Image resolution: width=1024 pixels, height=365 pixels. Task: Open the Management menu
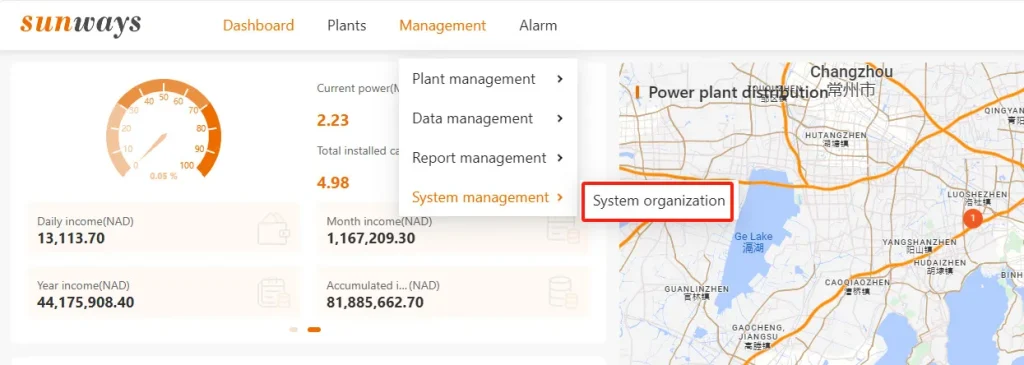(x=443, y=25)
